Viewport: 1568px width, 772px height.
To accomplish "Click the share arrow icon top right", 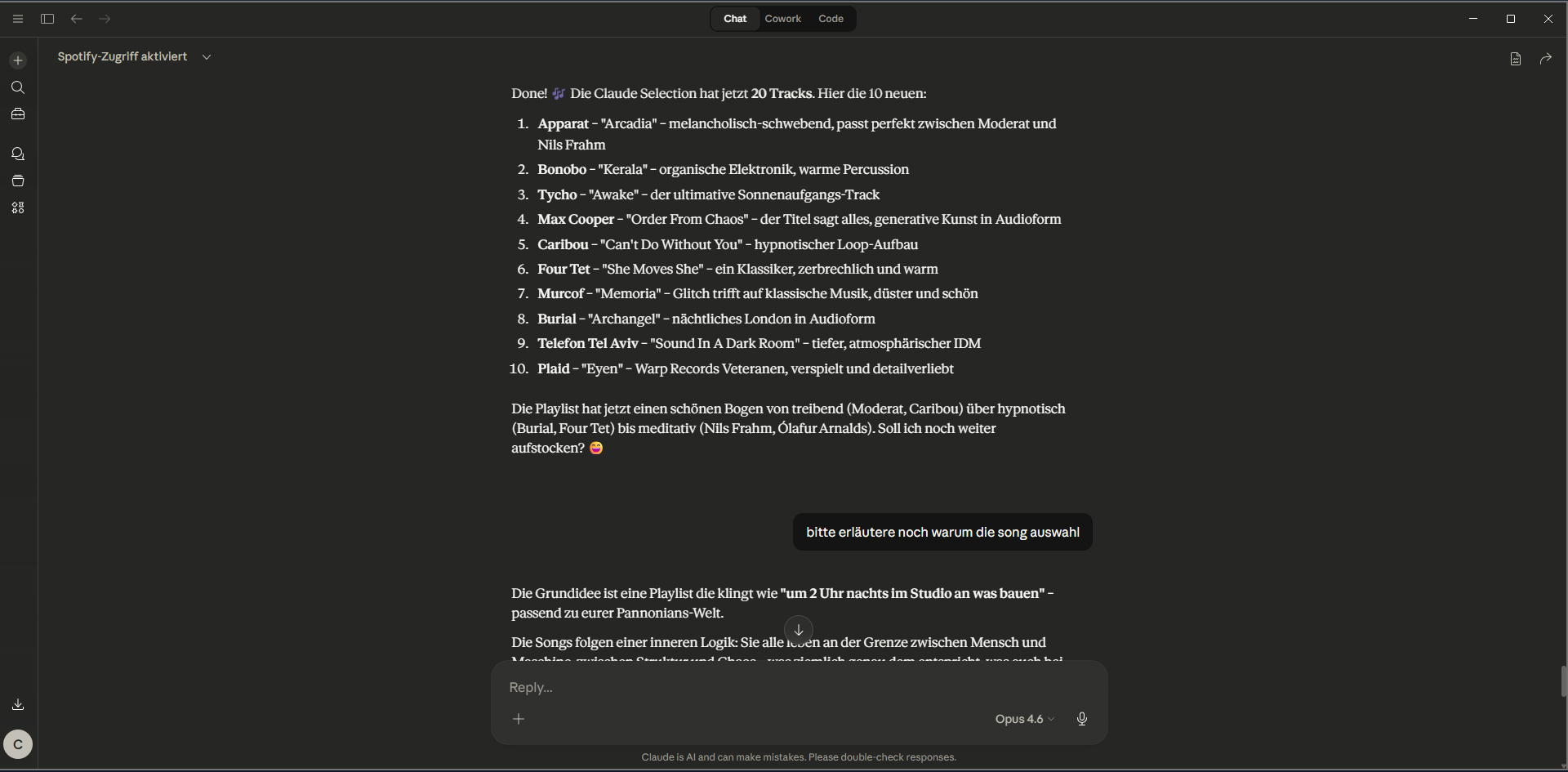I will pyautogui.click(x=1545, y=59).
